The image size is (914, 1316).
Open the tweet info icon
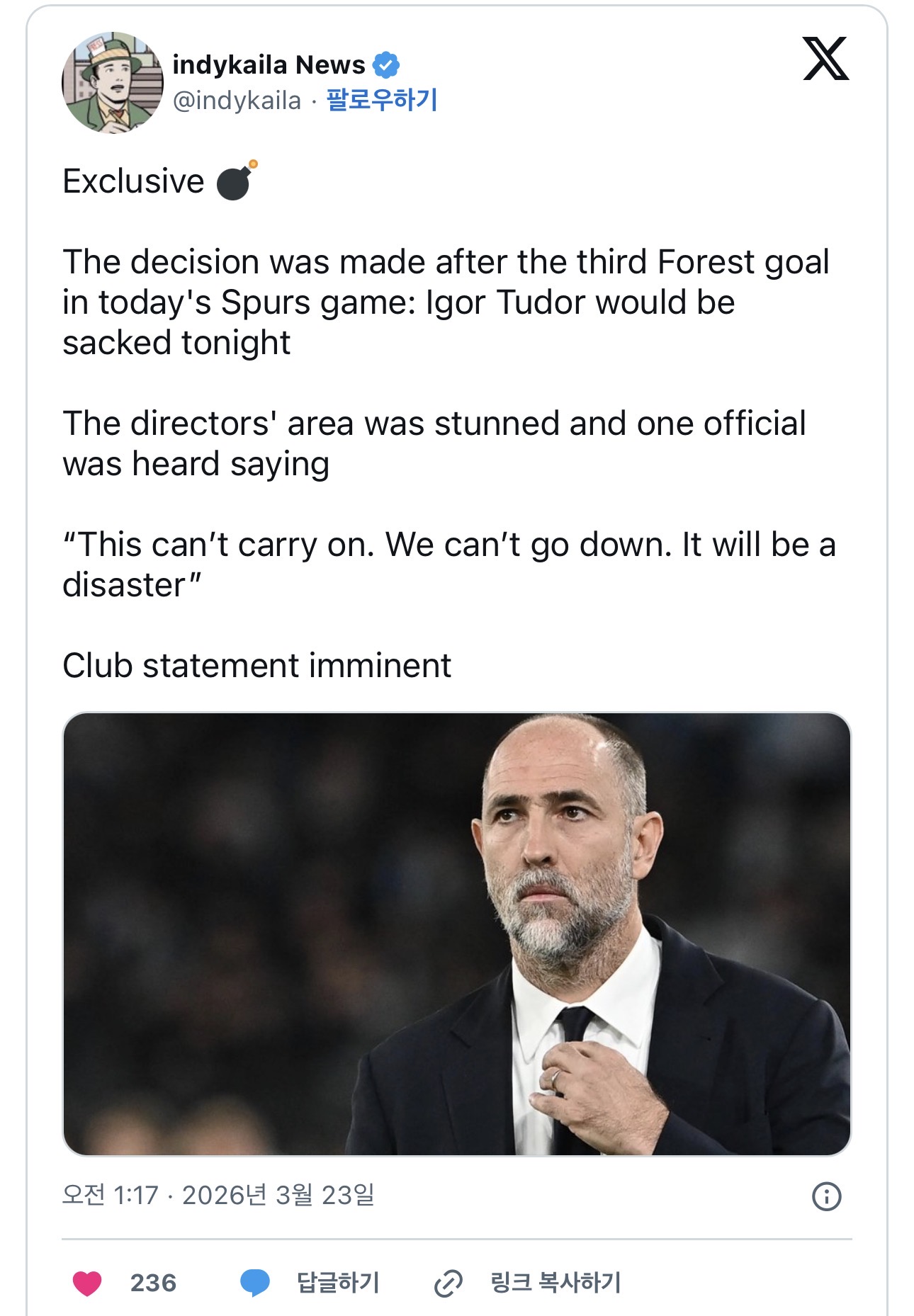click(x=826, y=1196)
